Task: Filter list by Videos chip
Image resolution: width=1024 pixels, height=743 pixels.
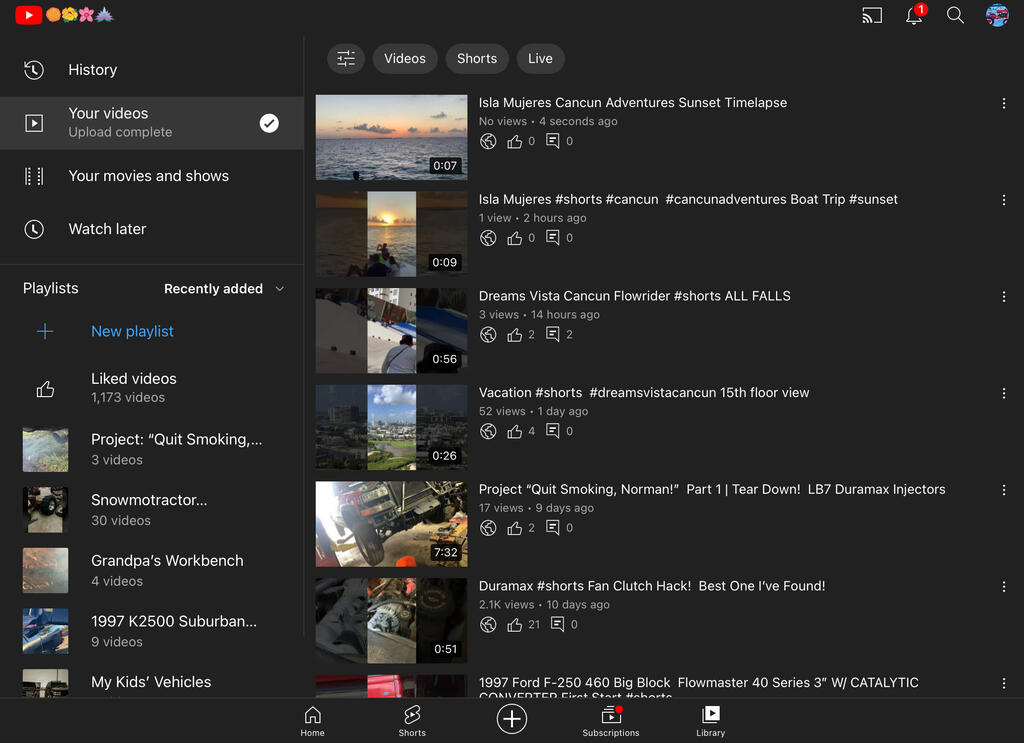Action: 405,58
